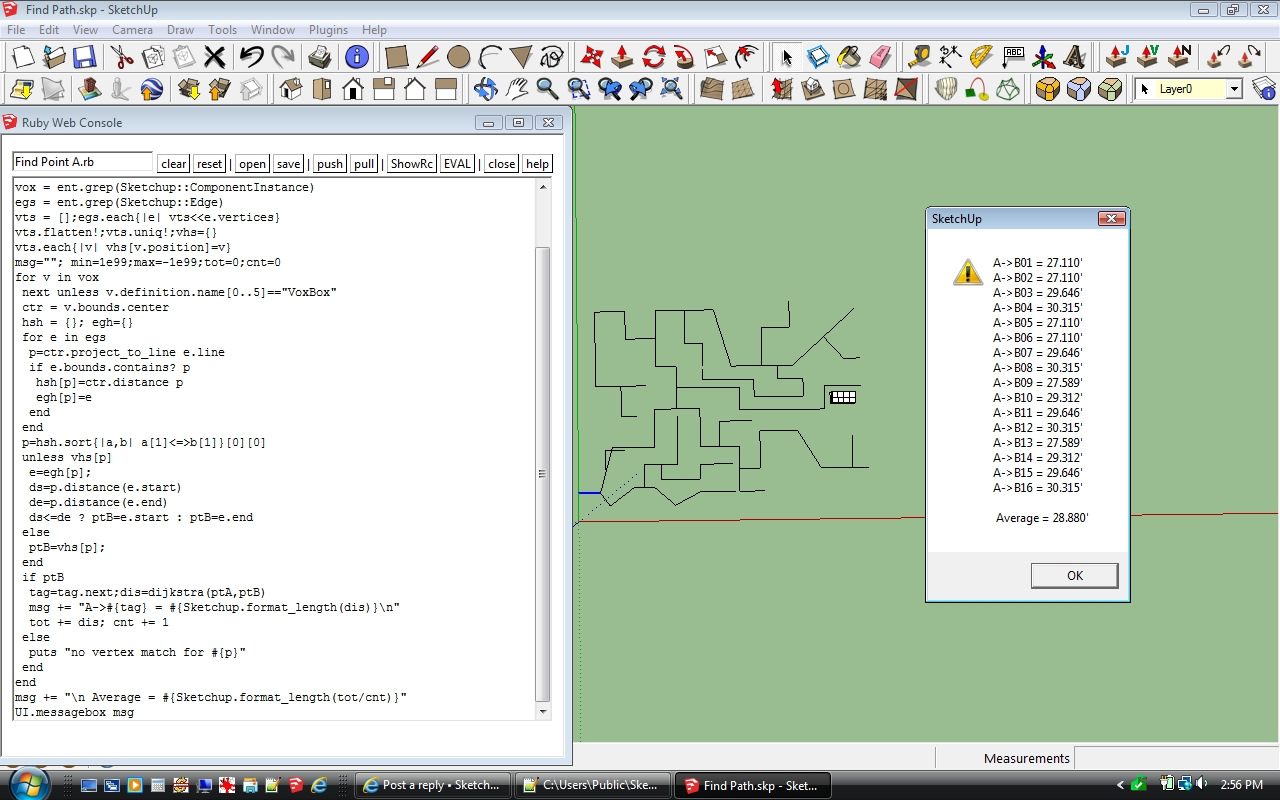Select the Axes tool
Screen dimensions: 1280x800
click(1044, 57)
